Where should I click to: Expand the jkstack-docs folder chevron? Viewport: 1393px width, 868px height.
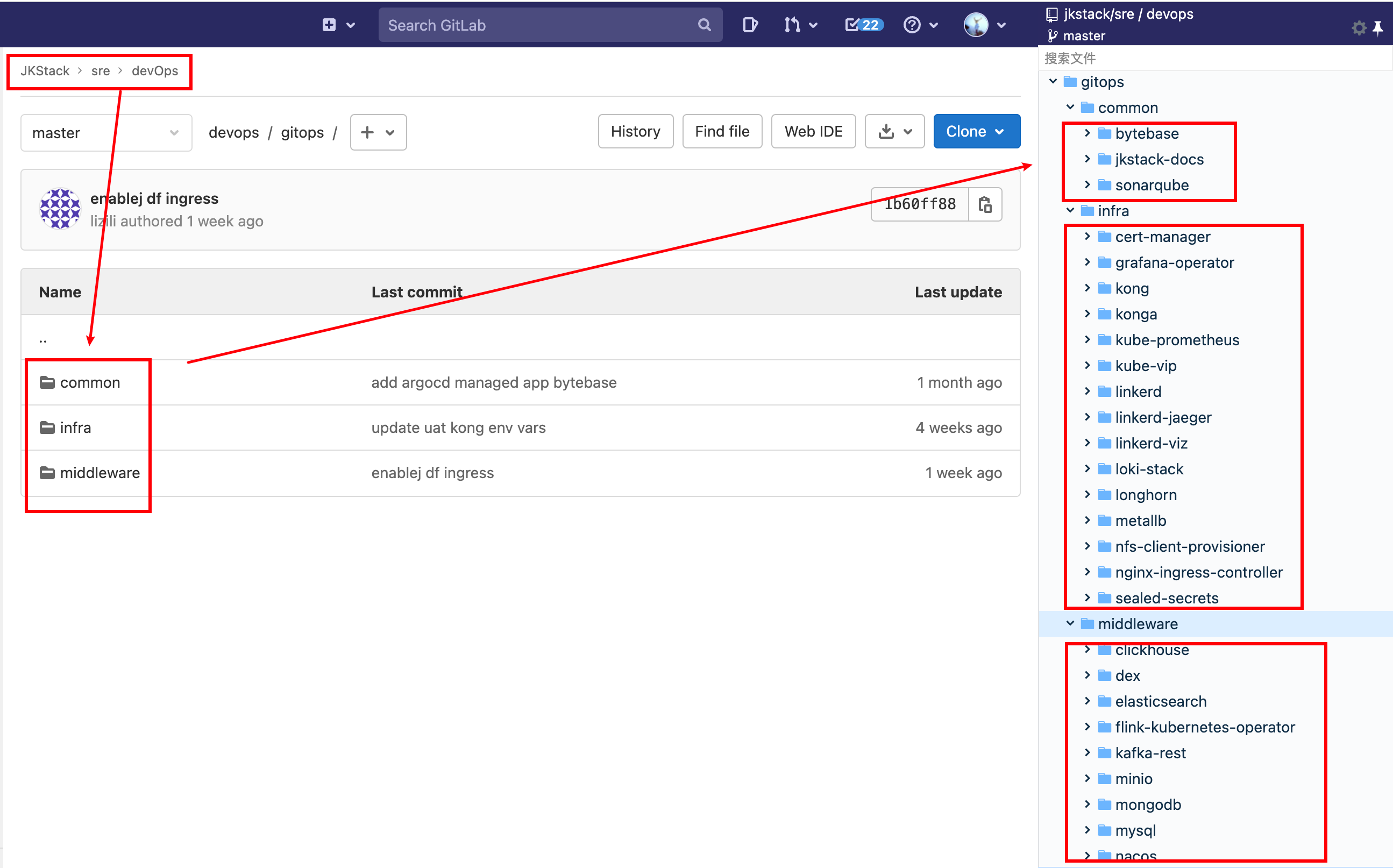[x=1087, y=159]
